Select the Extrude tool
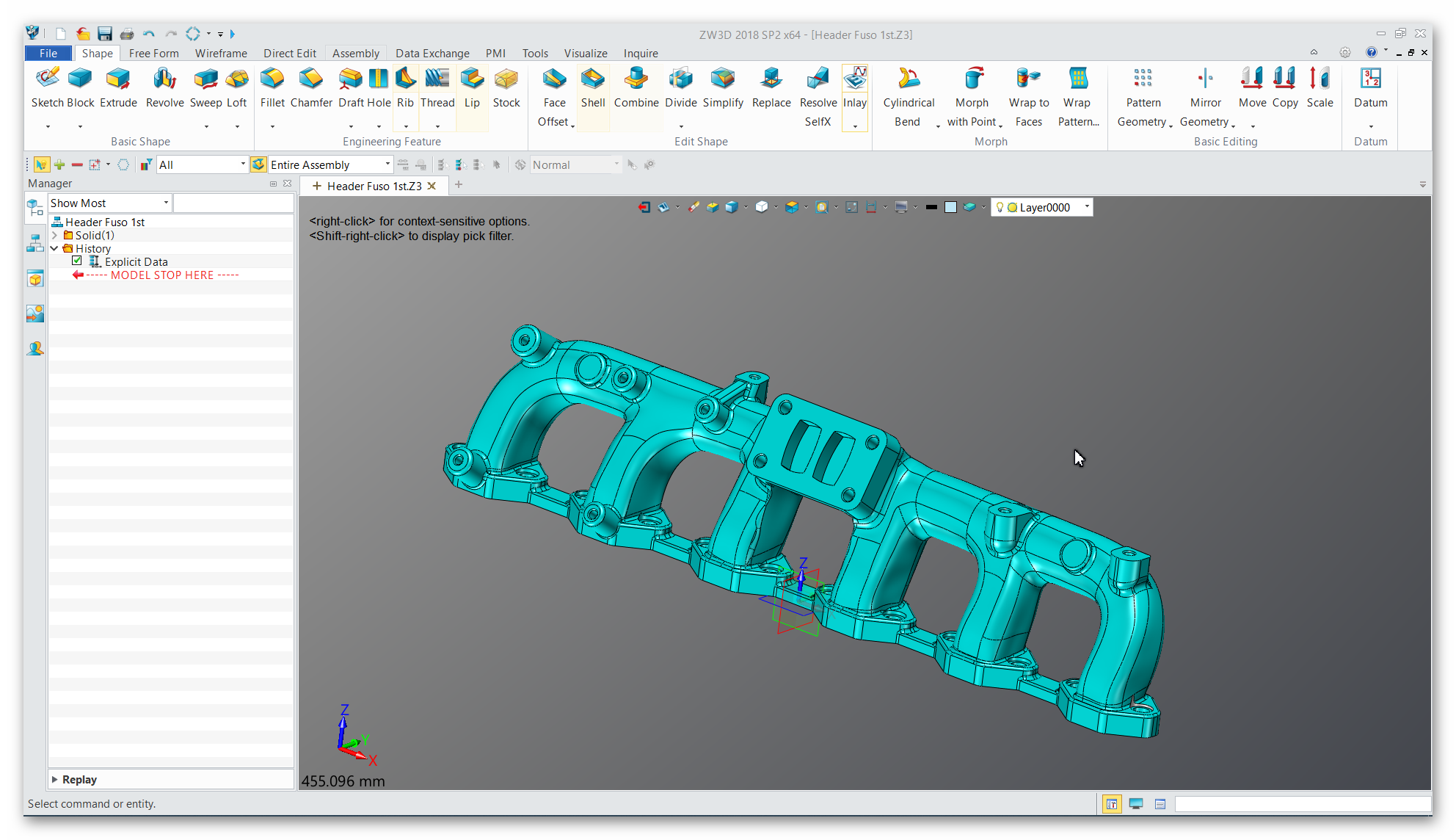Image resolution: width=1456 pixels, height=840 pixels. point(118,88)
